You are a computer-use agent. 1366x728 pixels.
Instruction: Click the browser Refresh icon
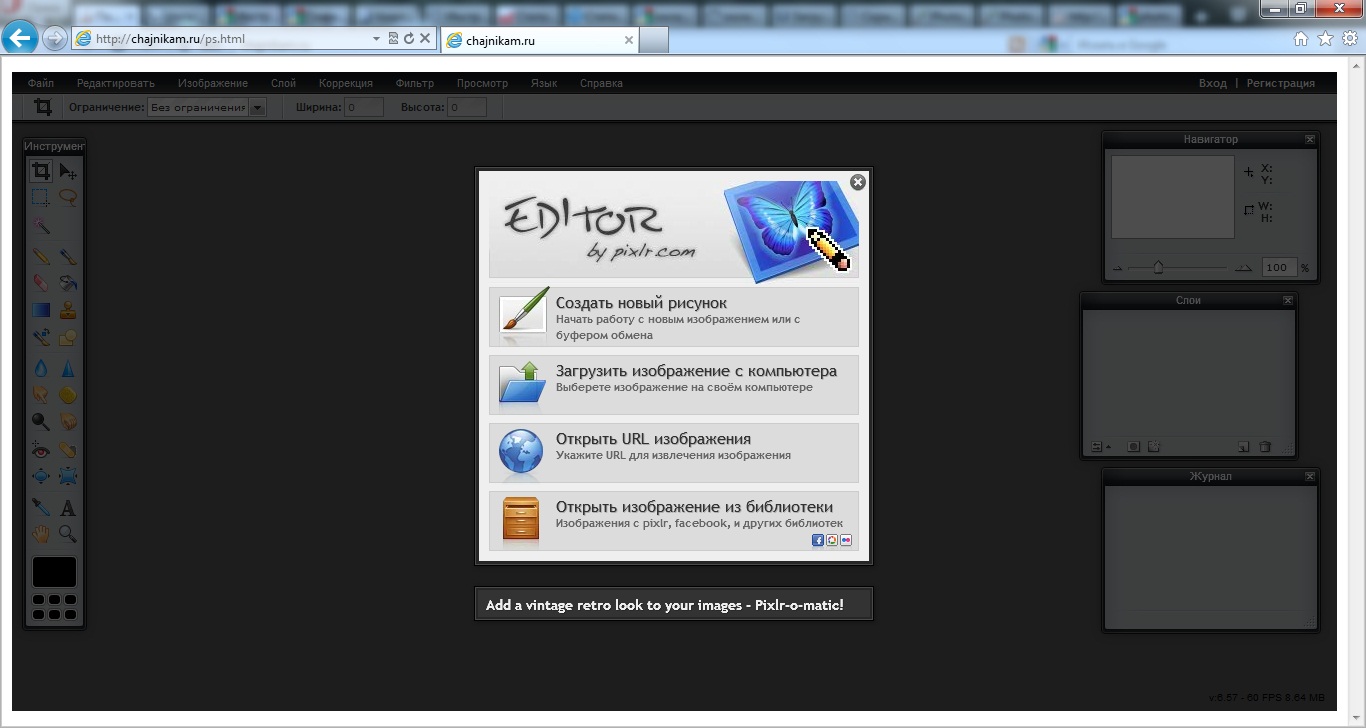point(408,39)
